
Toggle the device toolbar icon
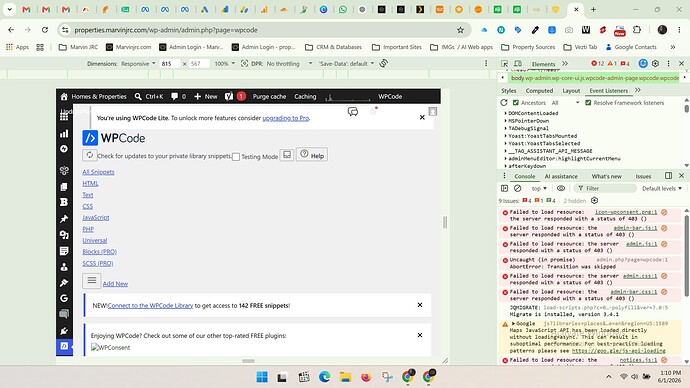[x=518, y=64]
